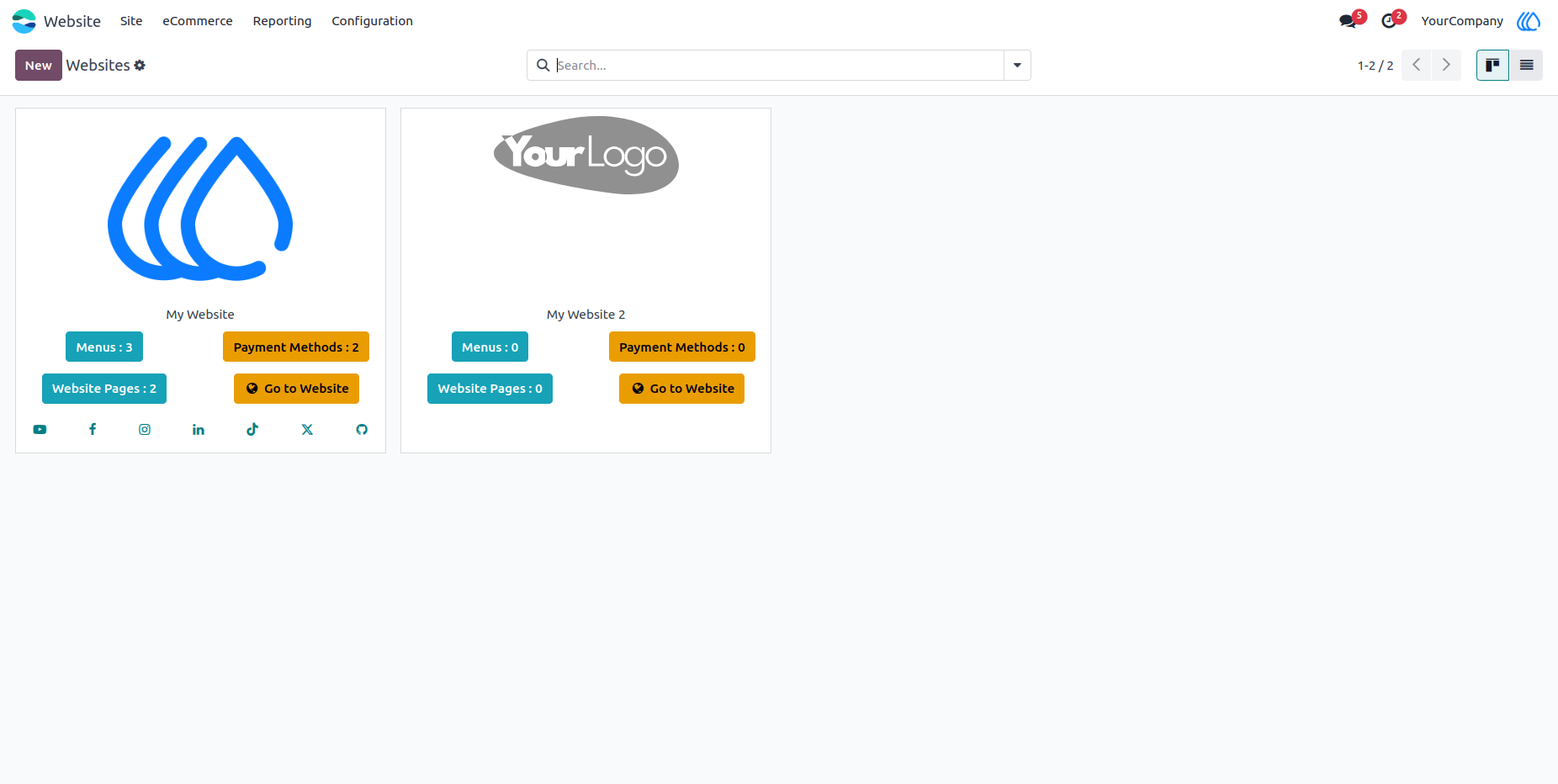The height and width of the screenshot is (784, 1558).
Task: Open the Configuration menu
Action: pyautogui.click(x=372, y=21)
